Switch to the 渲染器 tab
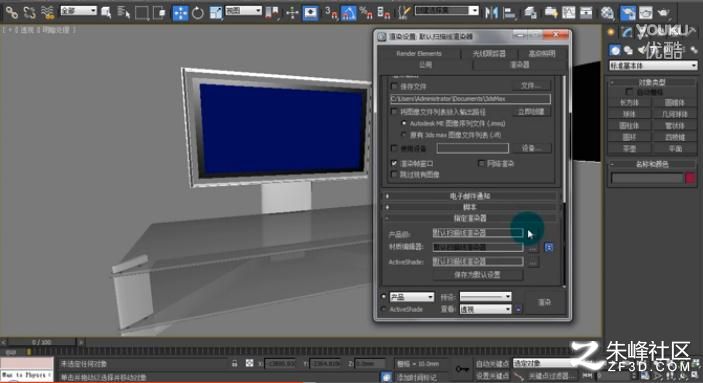Viewport: 703px width, 383px height. tap(519, 65)
